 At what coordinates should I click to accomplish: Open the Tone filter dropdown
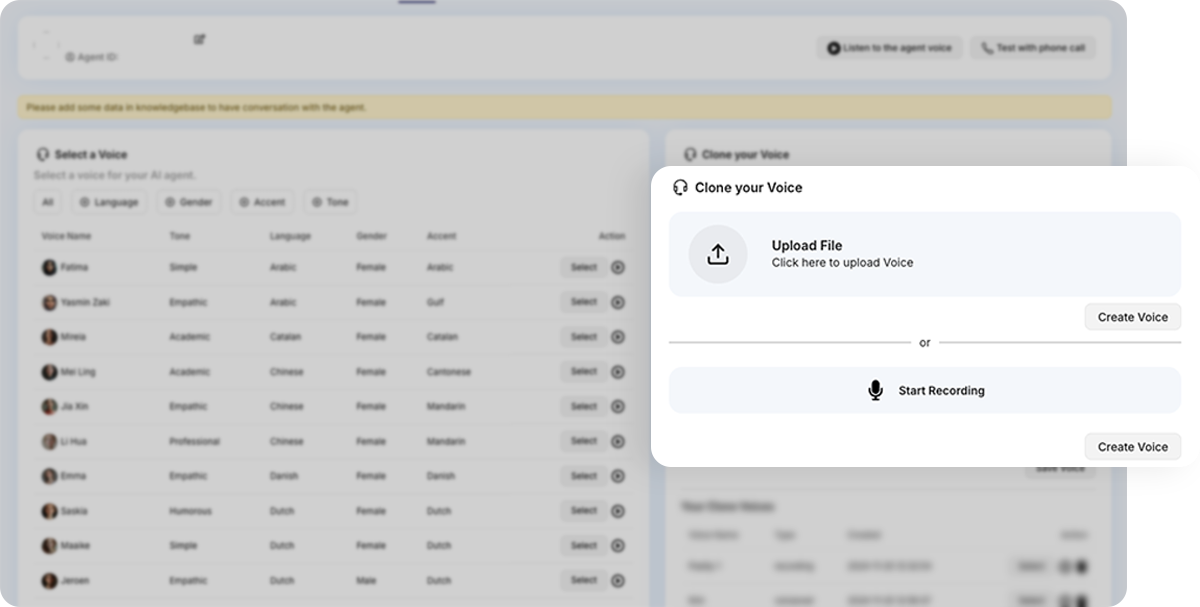click(x=330, y=202)
